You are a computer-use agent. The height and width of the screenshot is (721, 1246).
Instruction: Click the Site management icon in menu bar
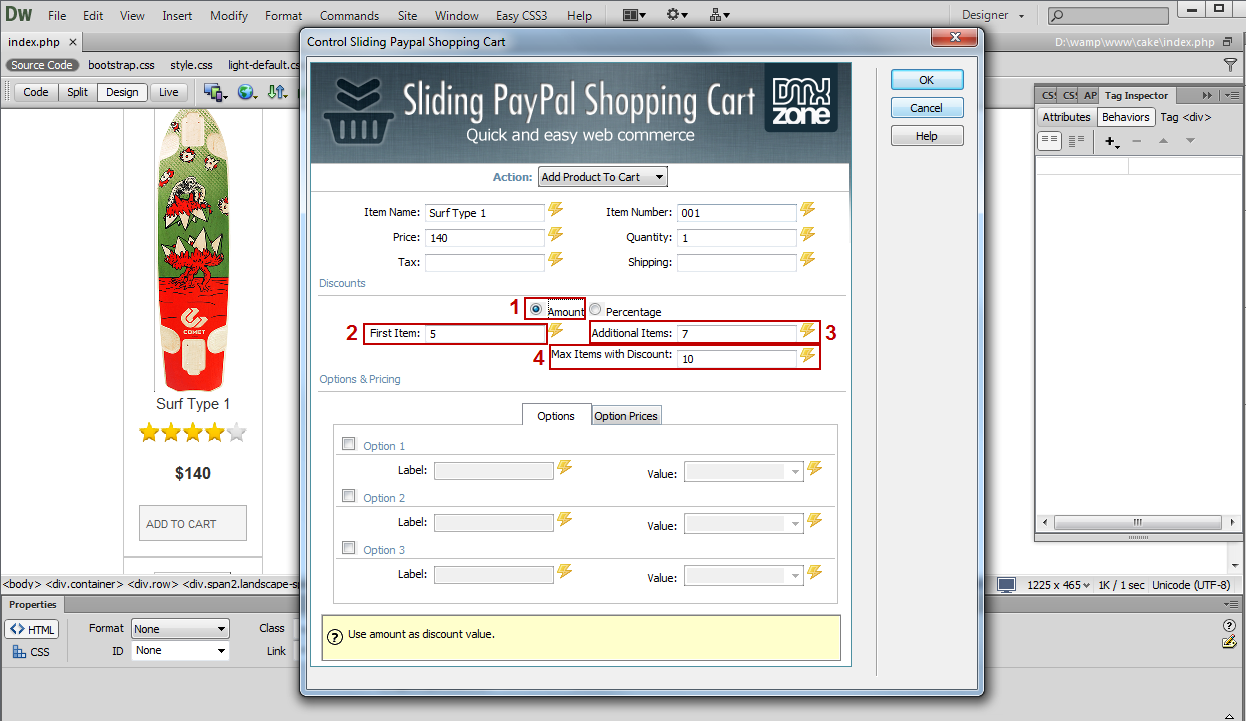click(x=720, y=15)
